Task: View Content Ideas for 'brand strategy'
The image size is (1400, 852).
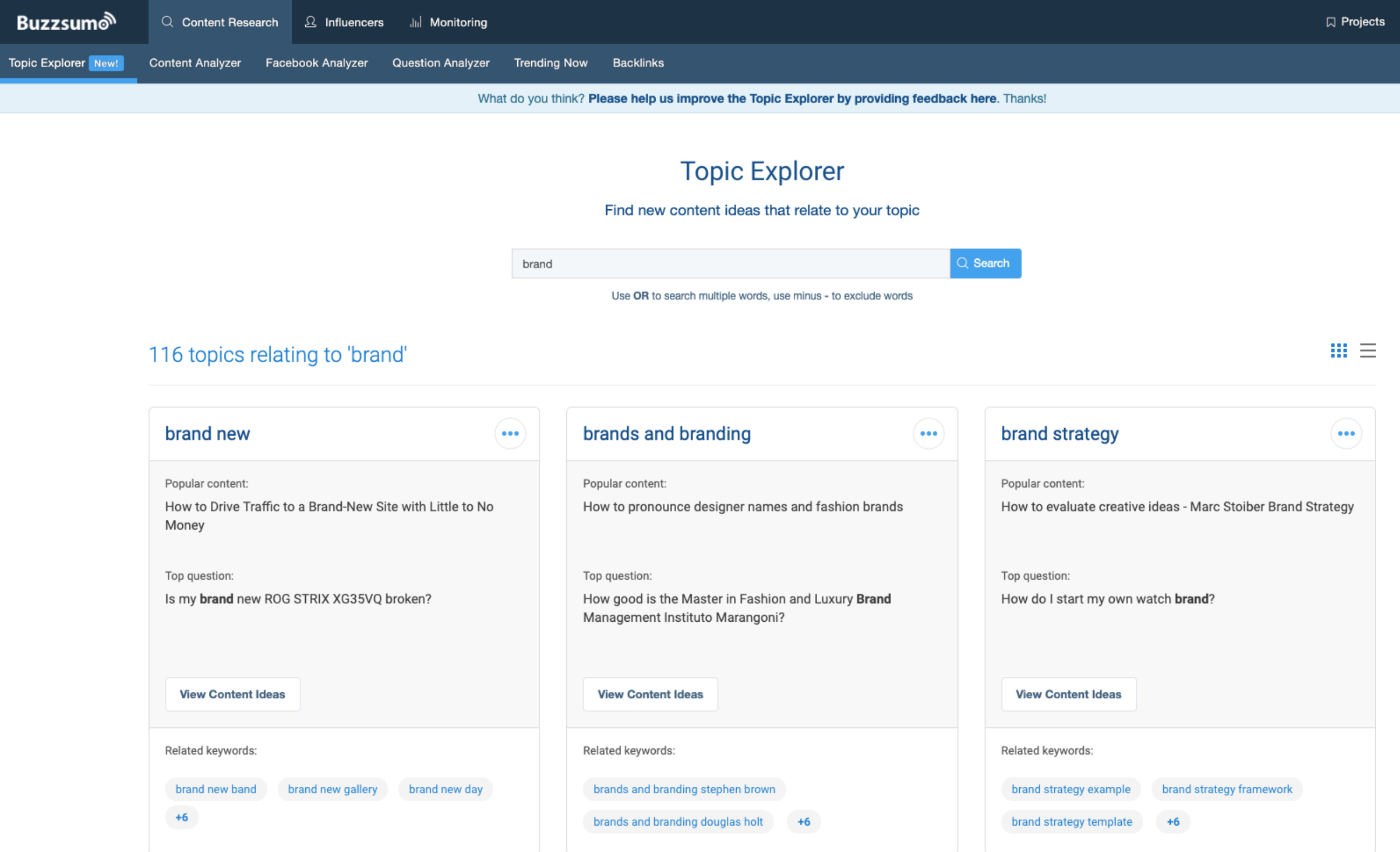Action: point(1068,694)
